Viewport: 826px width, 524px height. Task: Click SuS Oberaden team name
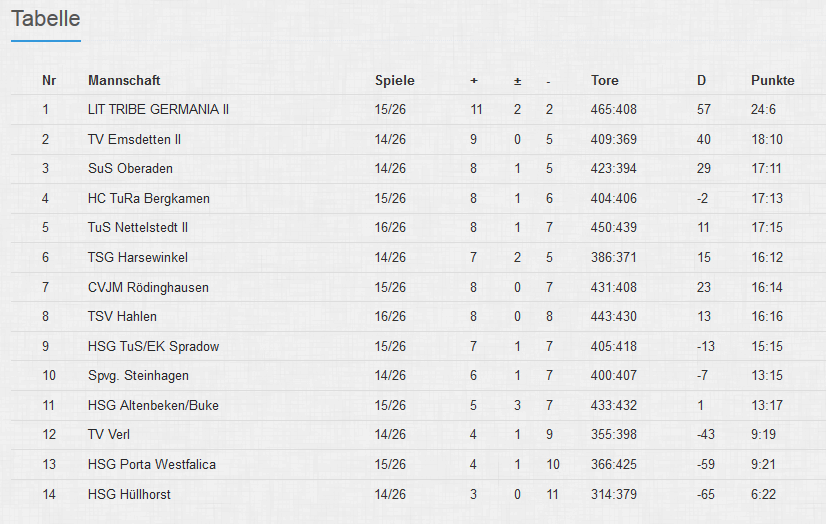pos(130,168)
